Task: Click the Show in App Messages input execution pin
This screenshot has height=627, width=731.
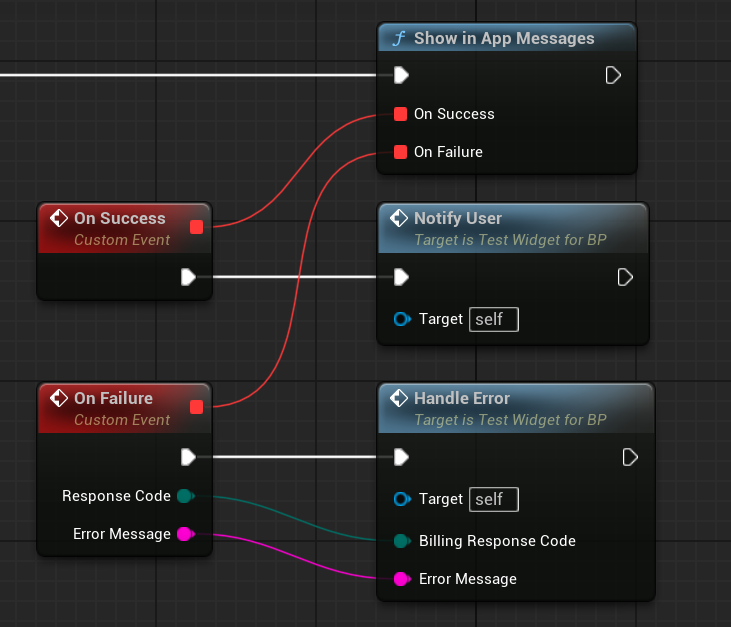Action: [401, 75]
